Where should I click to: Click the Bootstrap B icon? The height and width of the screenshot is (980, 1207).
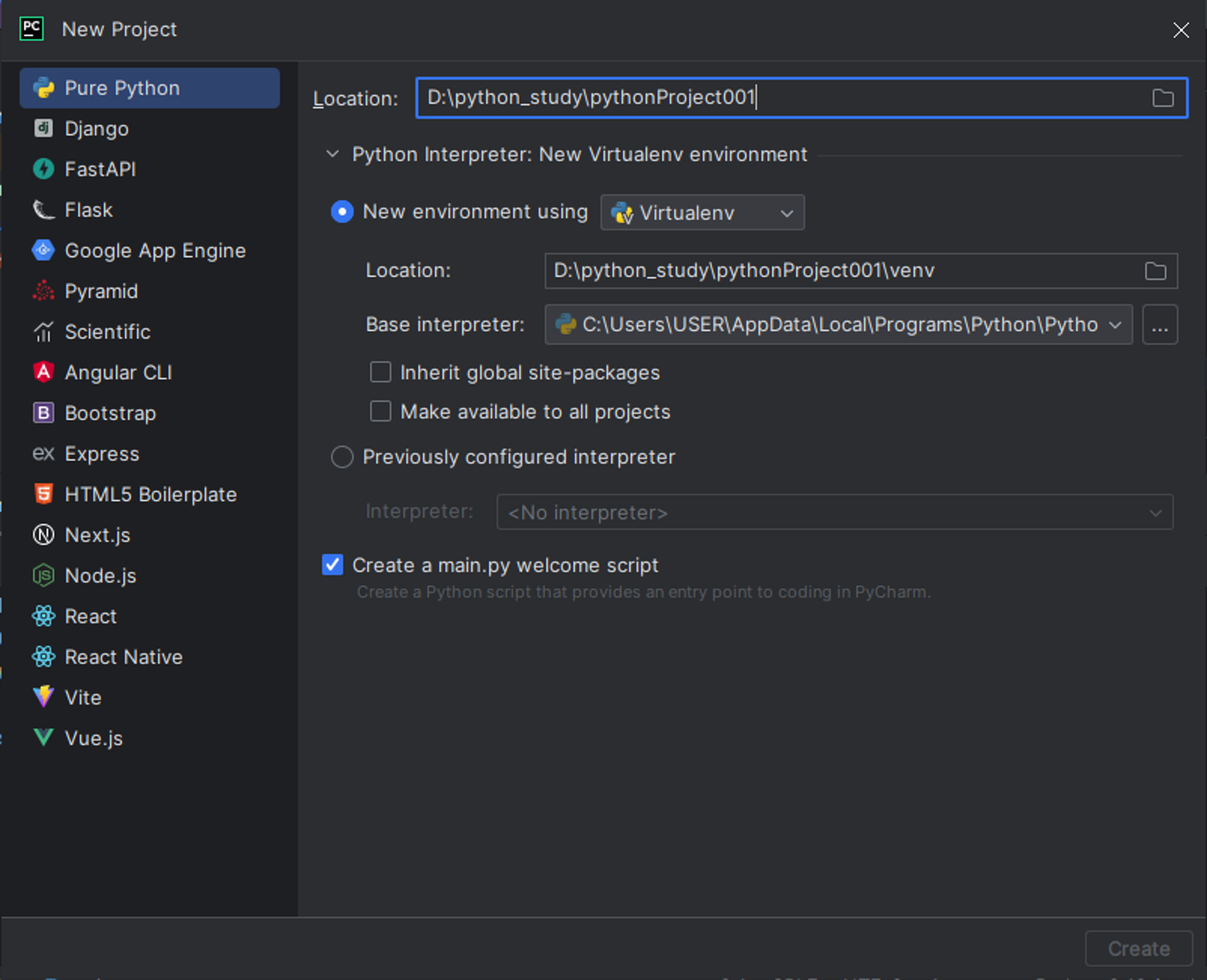(x=43, y=413)
